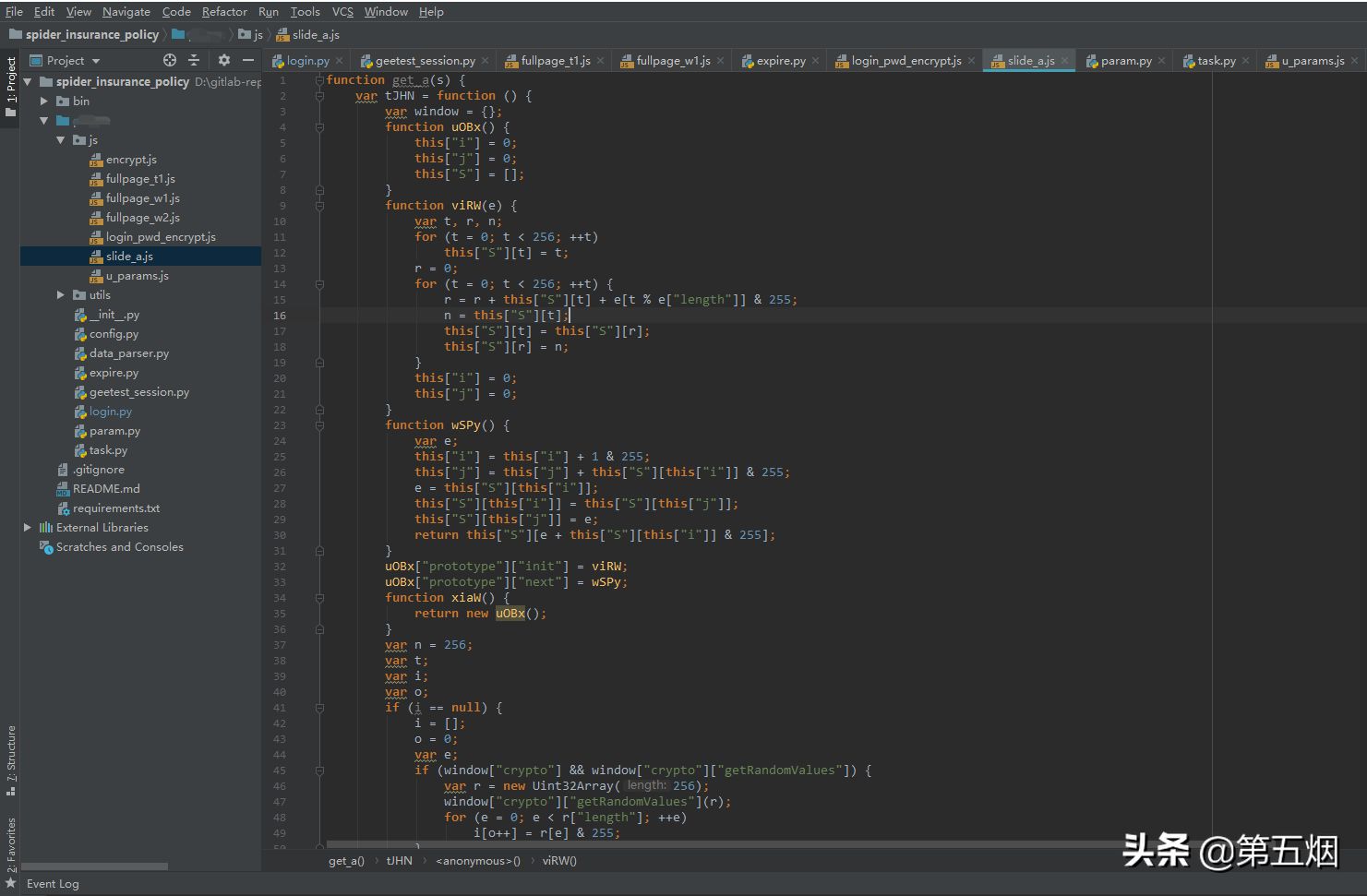Screen dimensions: 1367x896
Task: Select login.py in project tree
Action: click(x=102, y=411)
